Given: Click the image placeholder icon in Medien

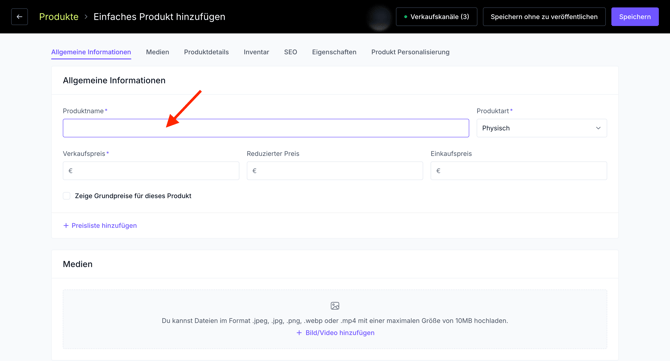Looking at the screenshot, I should (335, 306).
